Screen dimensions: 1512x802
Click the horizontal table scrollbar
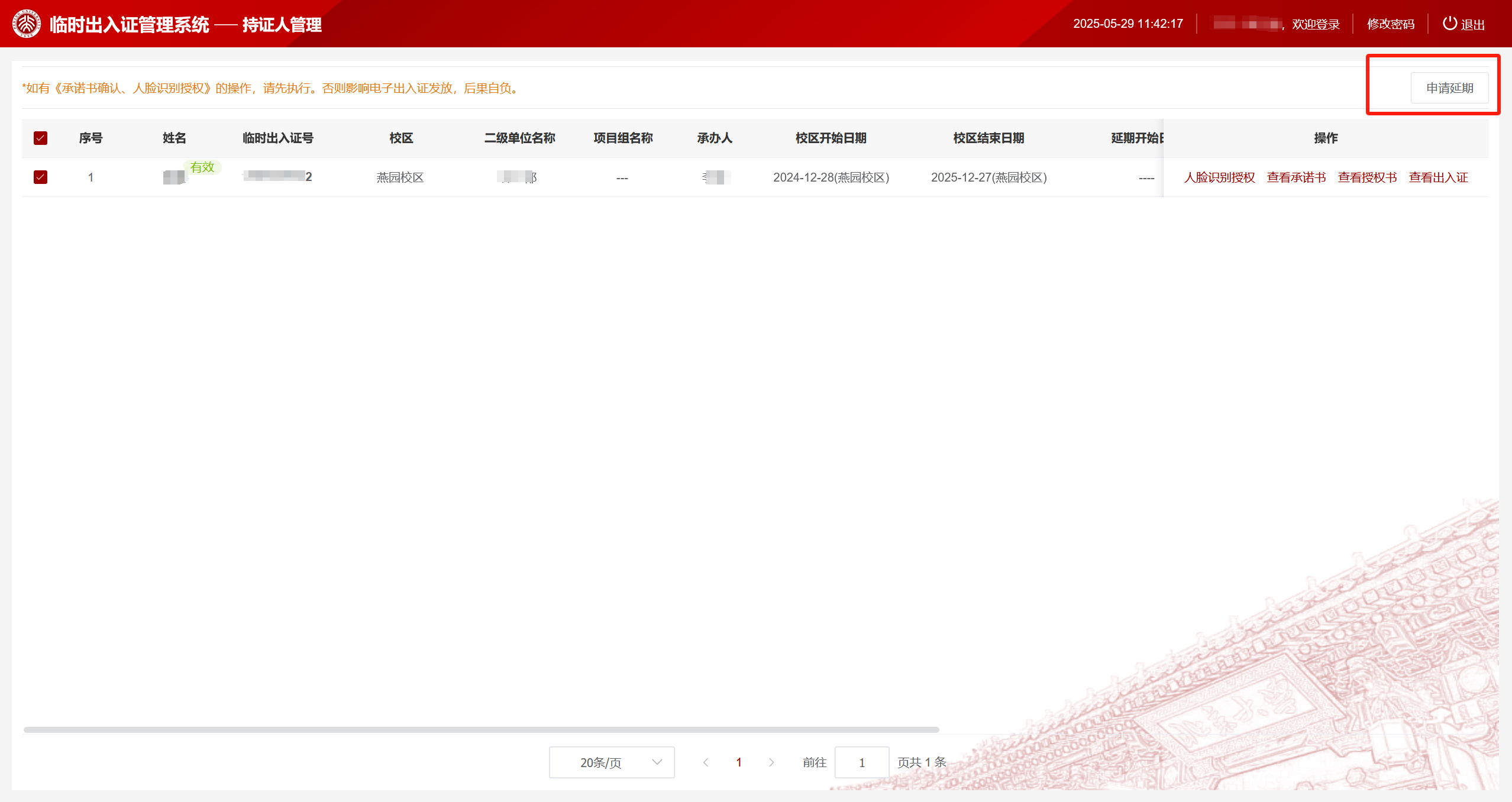click(480, 730)
